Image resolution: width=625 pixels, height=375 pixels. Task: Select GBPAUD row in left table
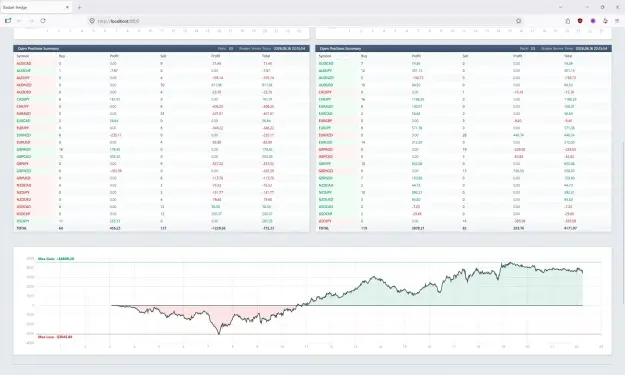(x=161, y=149)
